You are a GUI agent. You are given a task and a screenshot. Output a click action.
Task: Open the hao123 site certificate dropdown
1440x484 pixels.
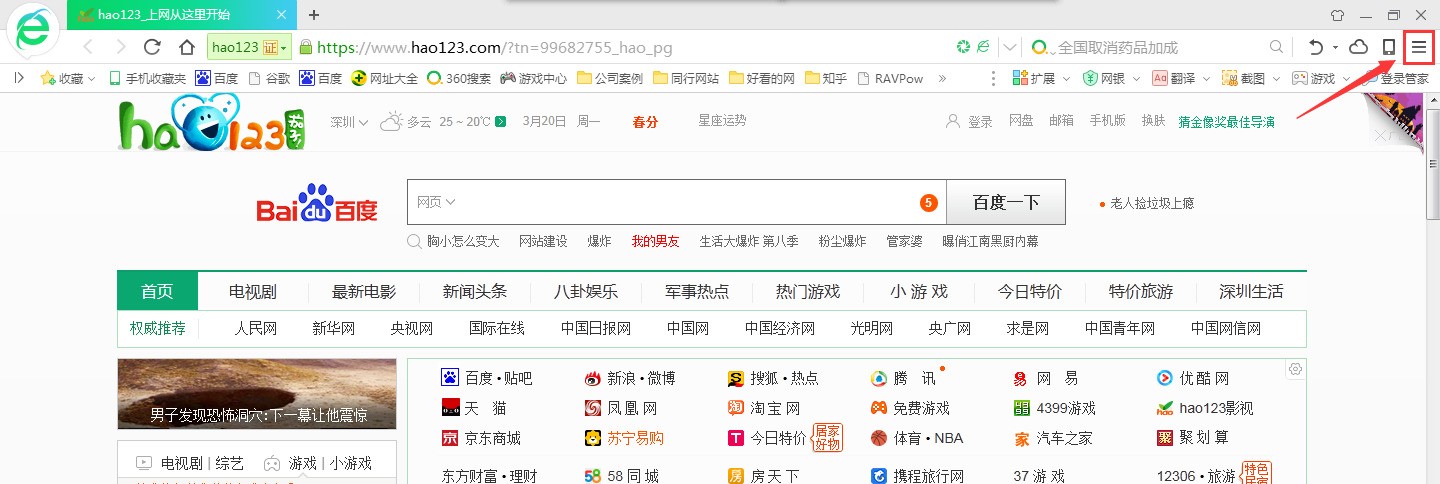(x=249, y=47)
